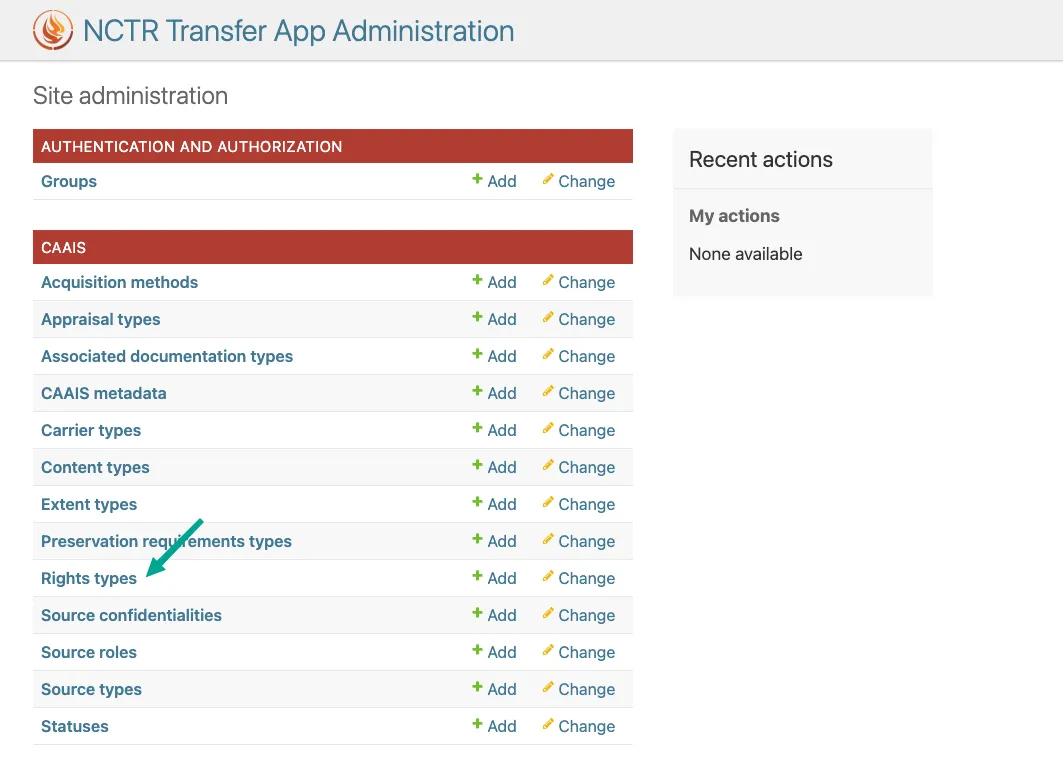Click Change for Preservation requirements types
The image size is (1063, 769).
point(586,541)
